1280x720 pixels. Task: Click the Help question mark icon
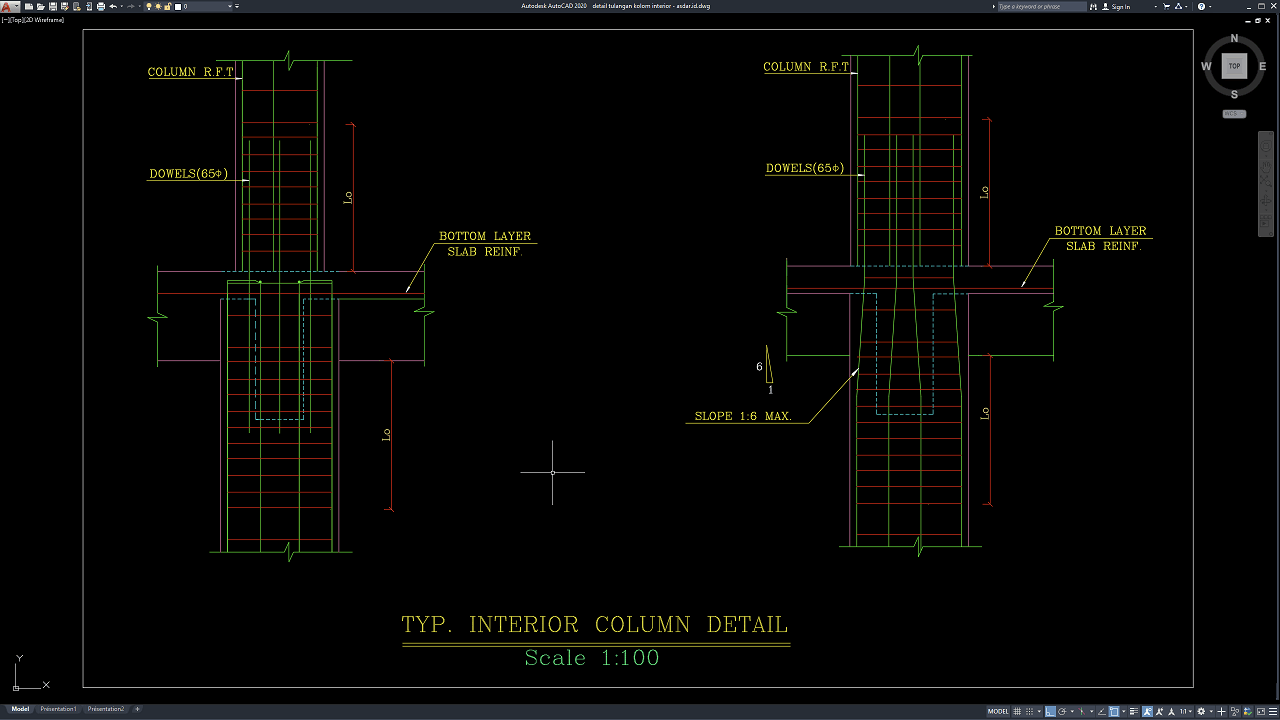point(1201,6)
